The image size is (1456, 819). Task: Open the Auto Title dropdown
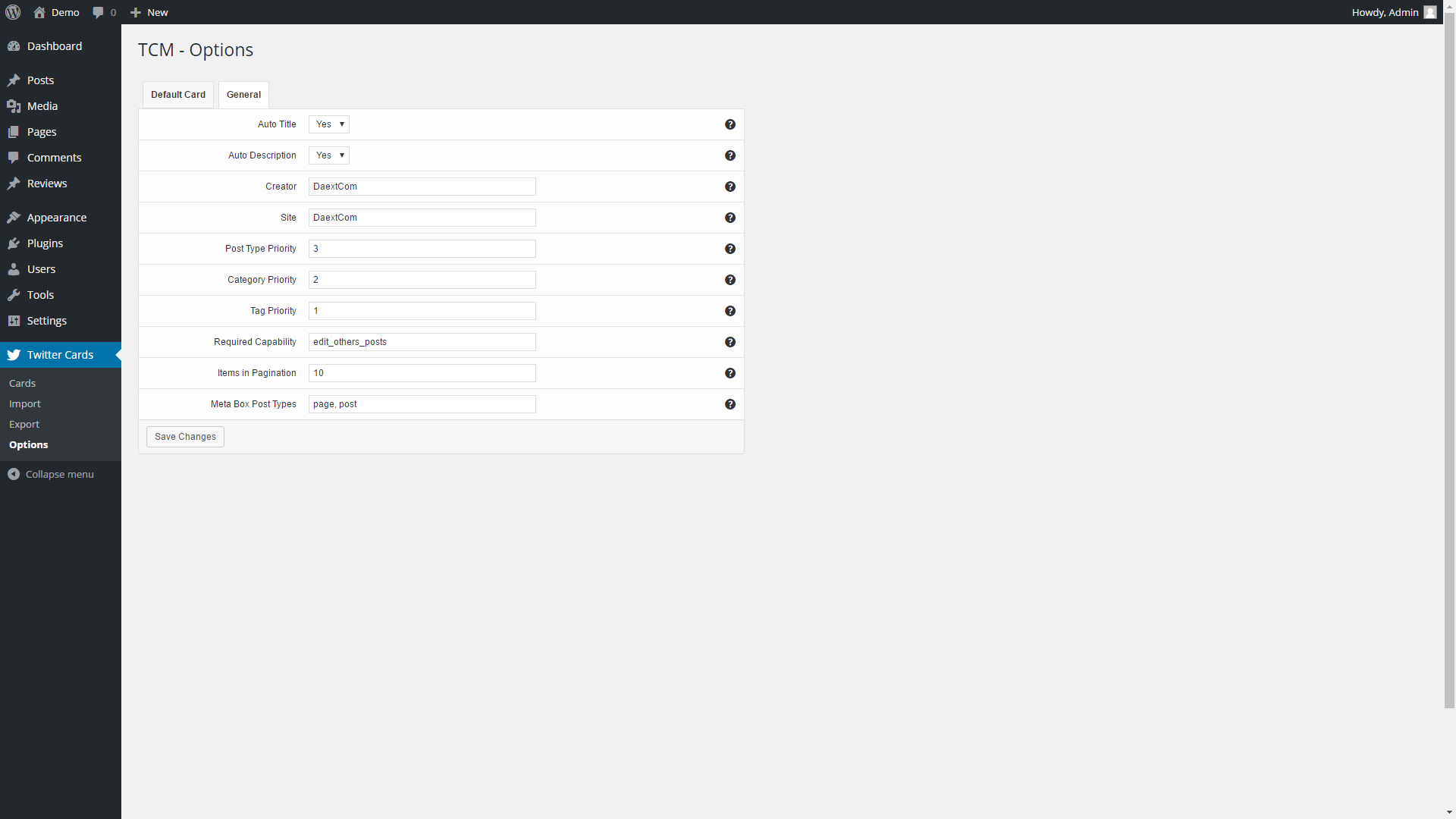(x=329, y=124)
